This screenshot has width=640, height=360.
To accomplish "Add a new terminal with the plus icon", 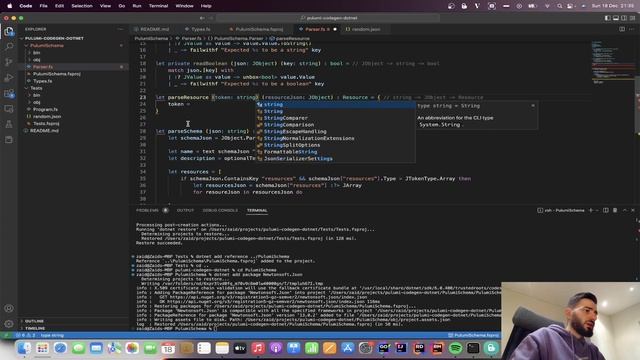I will 591,210.
